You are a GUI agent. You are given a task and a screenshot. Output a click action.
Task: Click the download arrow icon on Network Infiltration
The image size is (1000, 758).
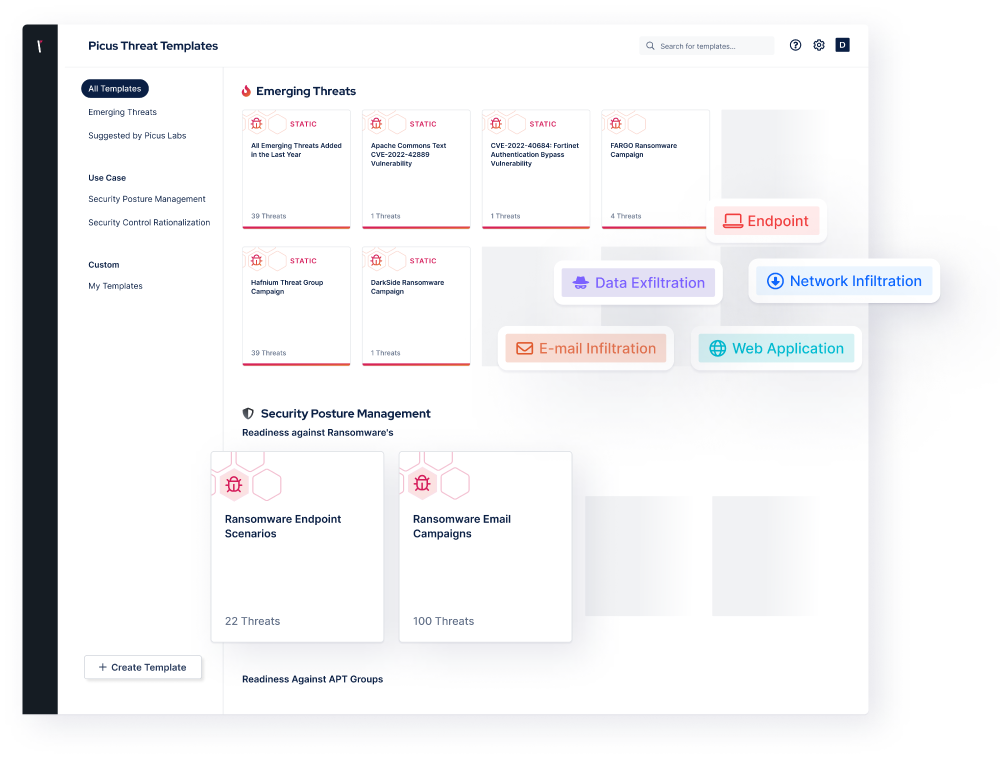click(775, 281)
